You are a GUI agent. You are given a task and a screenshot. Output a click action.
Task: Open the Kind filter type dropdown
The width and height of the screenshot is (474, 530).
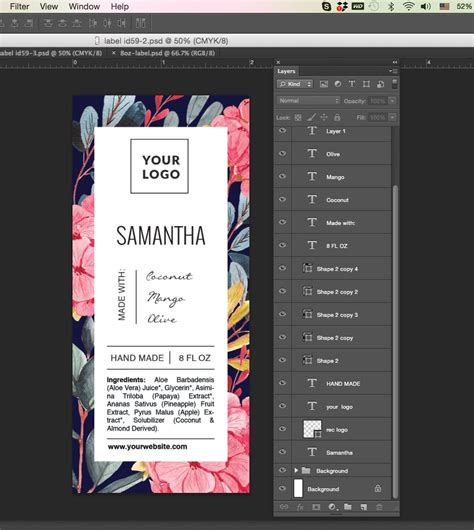pyautogui.click(x=295, y=84)
